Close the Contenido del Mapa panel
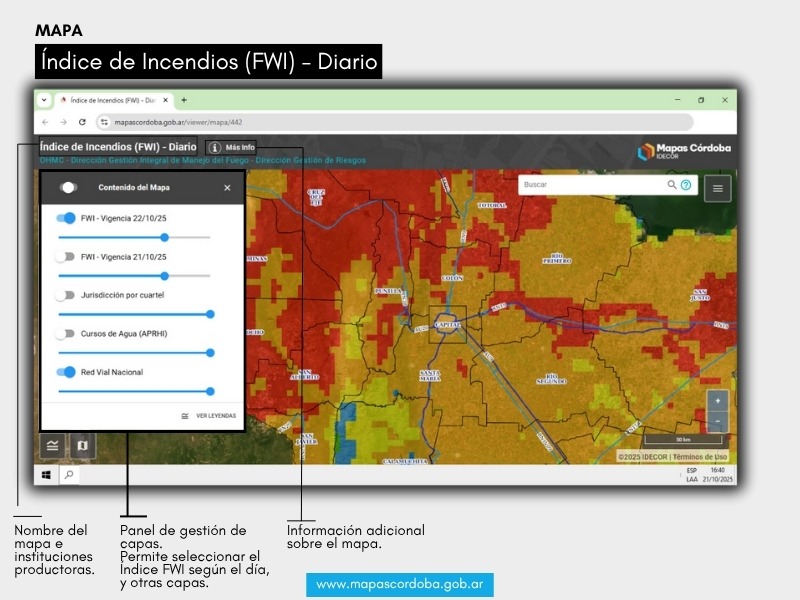Viewport: 800px width, 600px height. pyautogui.click(x=227, y=188)
